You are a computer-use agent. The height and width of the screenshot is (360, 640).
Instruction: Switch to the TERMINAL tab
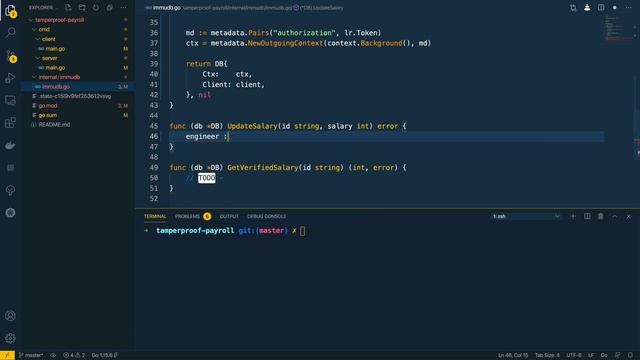pyautogui.click(x=155, y=216)
